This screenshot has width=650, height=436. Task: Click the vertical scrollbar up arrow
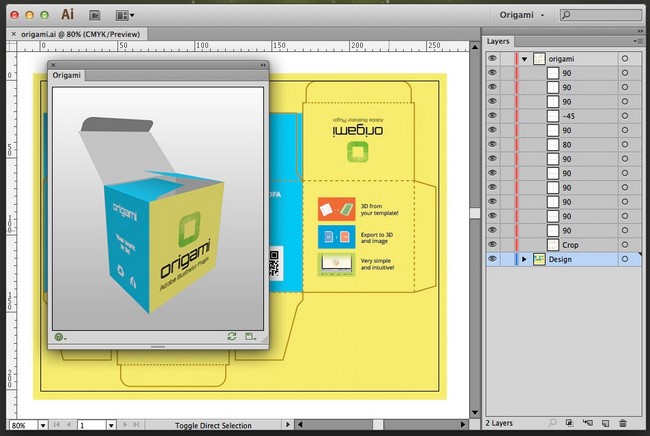(475, 46)
